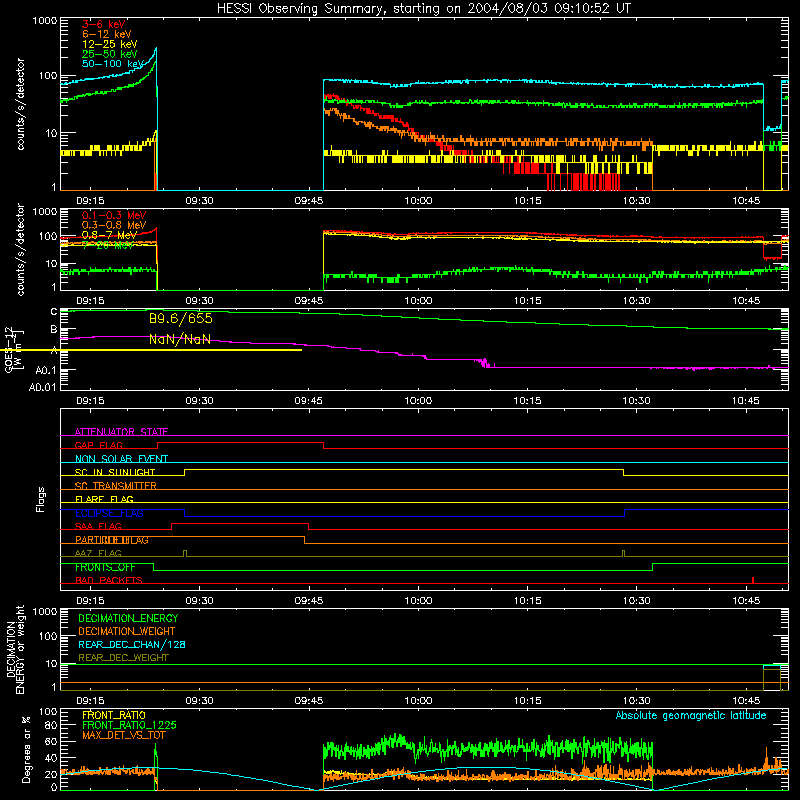The height and width of the screenshot is (800, 800).
Task: Click the DECIMATION_WEIGHT legend label
Action: point(127,631)
